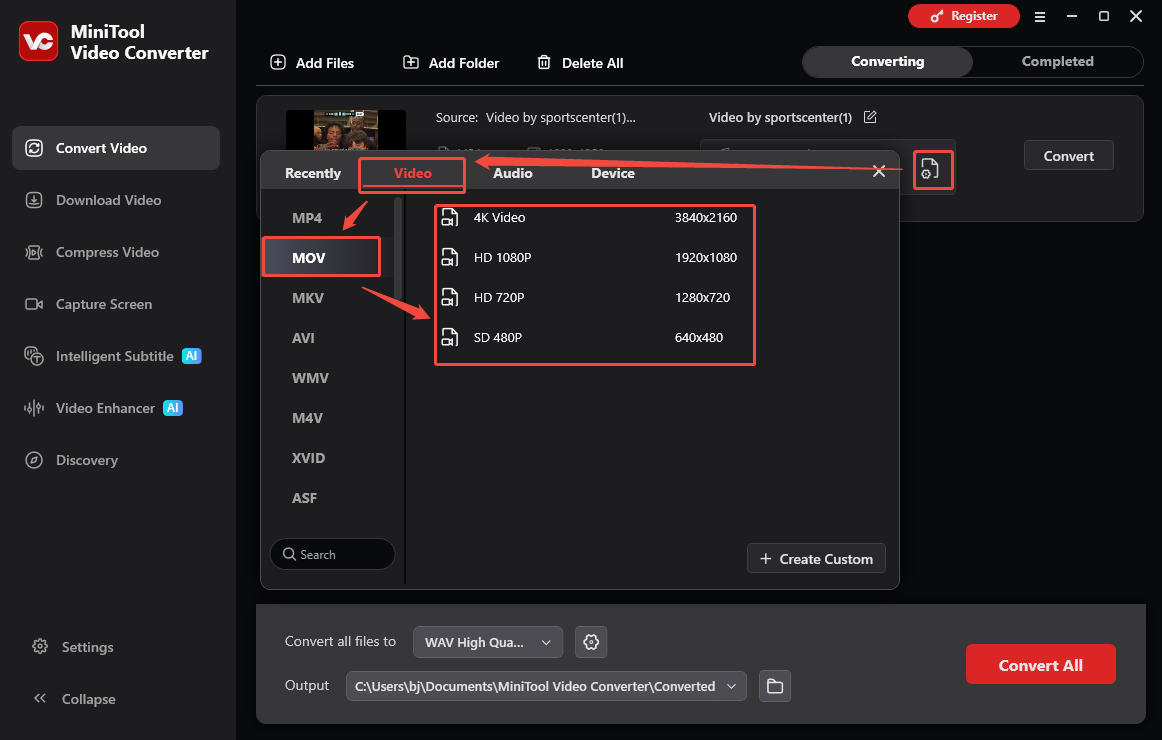Select the Video tab in format panel
Image resolution: width=1162 pixels, height=740 pixels.
click(x=412, y=173)
